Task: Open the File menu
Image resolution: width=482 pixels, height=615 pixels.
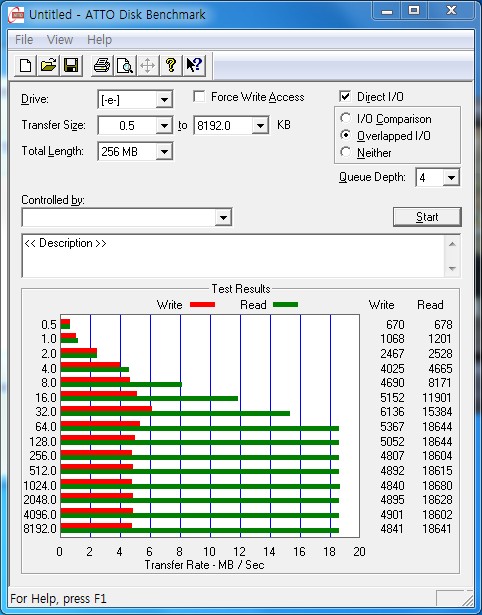Action: point(24,40)
